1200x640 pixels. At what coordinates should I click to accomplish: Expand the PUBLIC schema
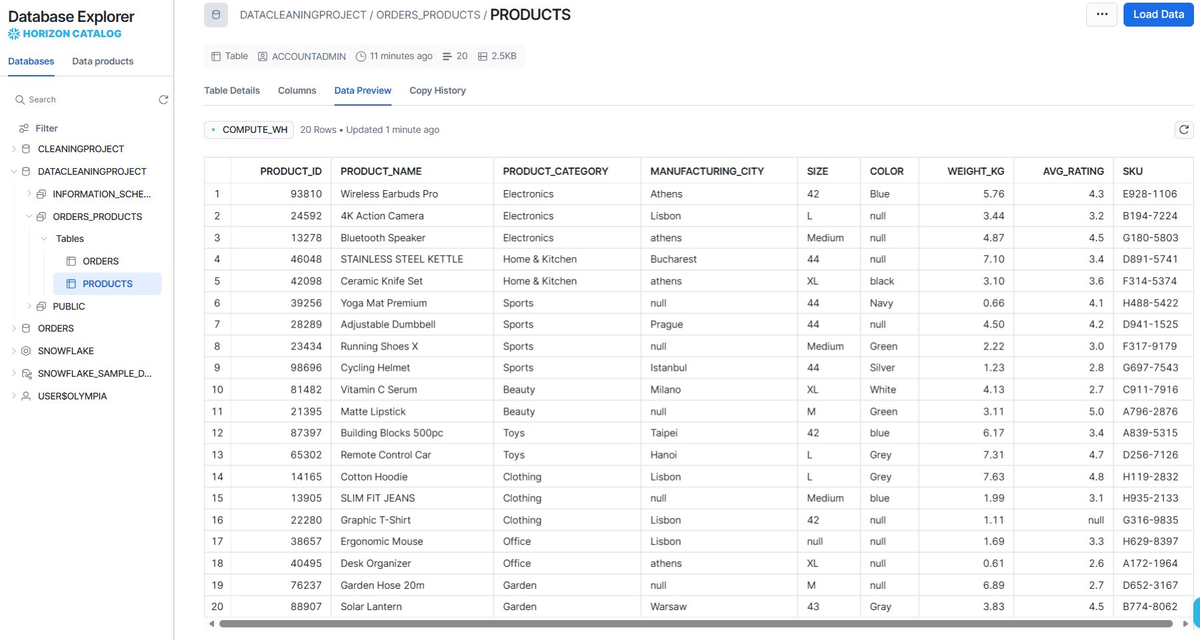point(28,306)
